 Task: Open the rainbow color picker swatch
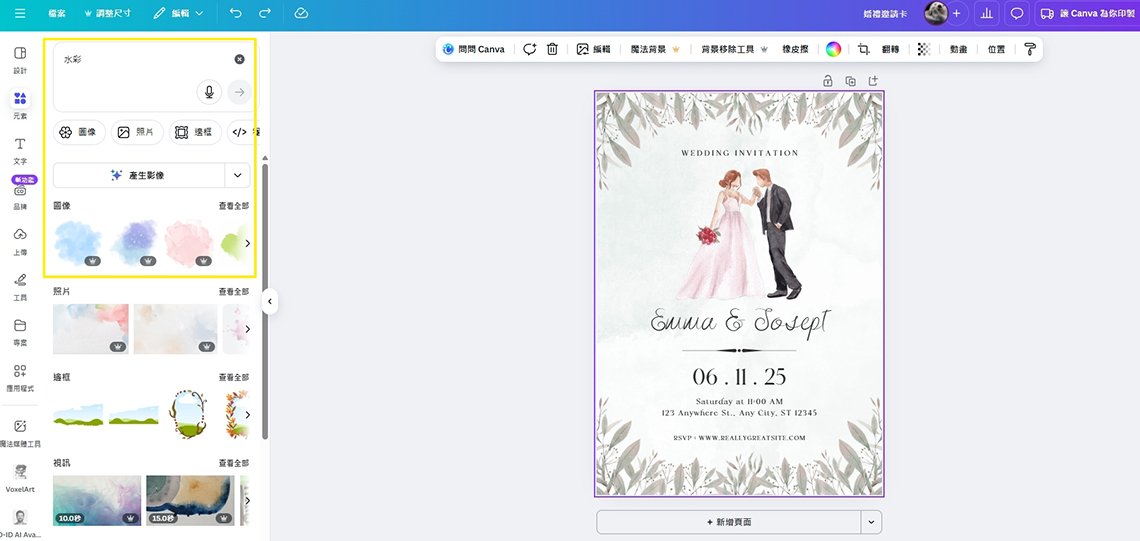(833, 49)
